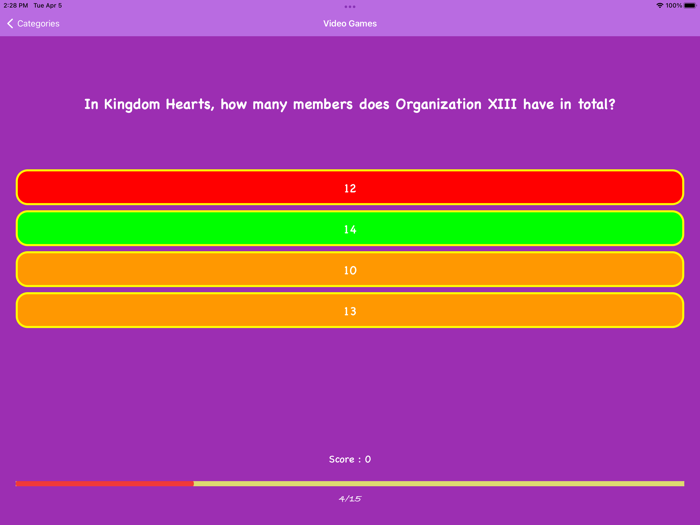Tap the Video Games title
This screenshot has width=700, height=525.
click(x=350, y=24)
